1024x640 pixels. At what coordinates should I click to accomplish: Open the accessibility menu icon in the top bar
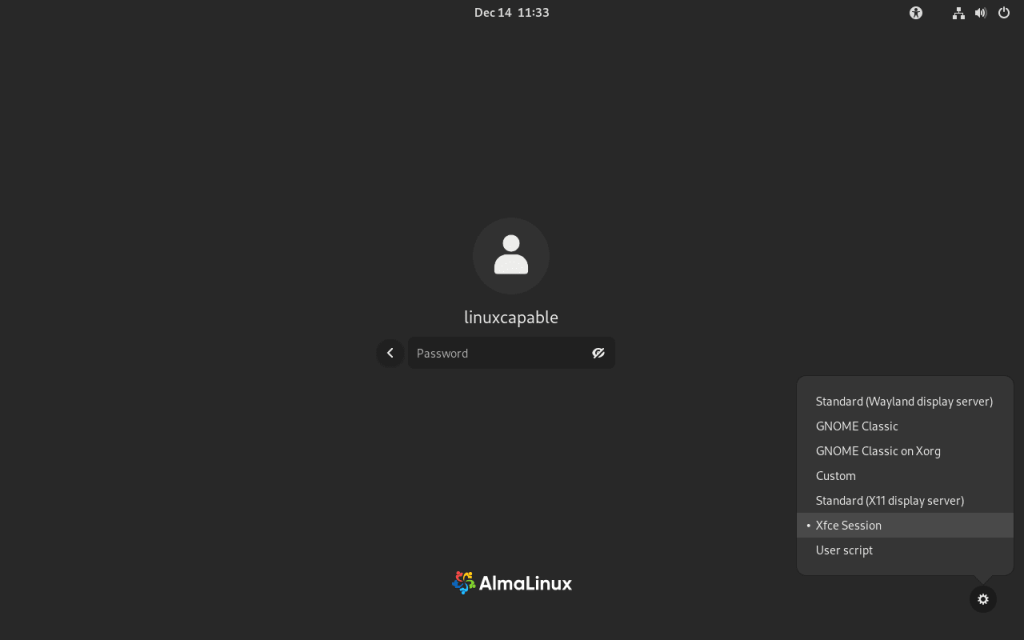tap(916, 12)
